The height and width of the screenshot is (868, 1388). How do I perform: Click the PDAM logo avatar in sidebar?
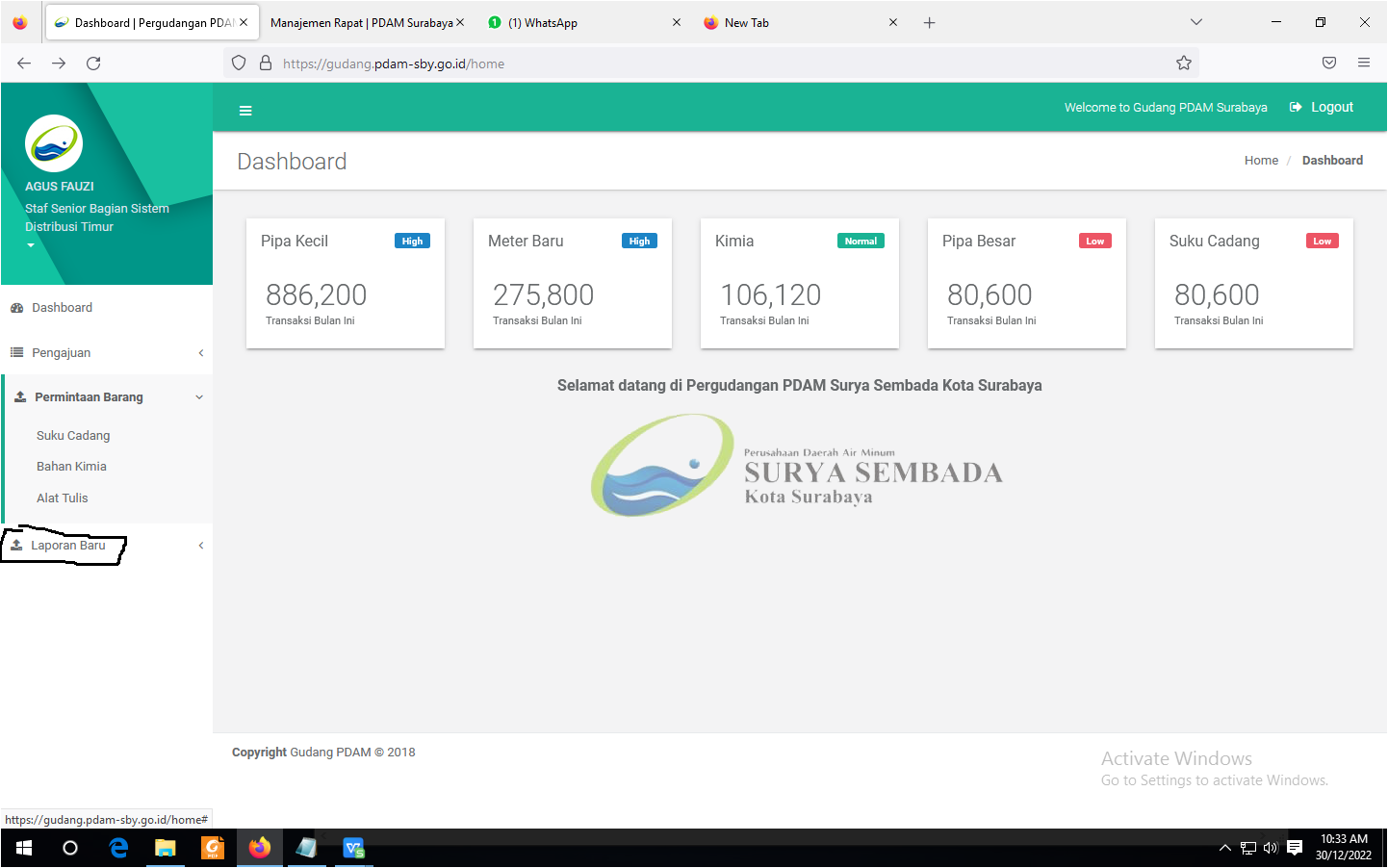coord(54,144)
